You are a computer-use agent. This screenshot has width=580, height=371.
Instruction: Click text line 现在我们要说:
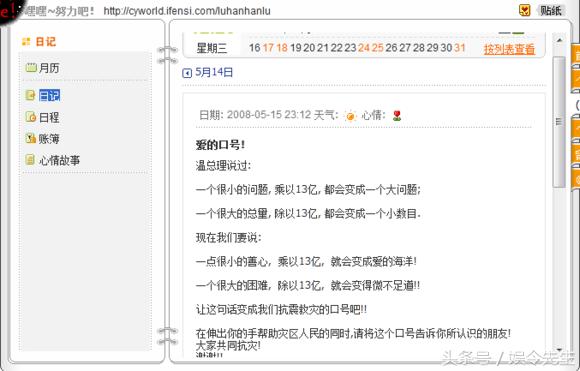(x=228, y=237)
